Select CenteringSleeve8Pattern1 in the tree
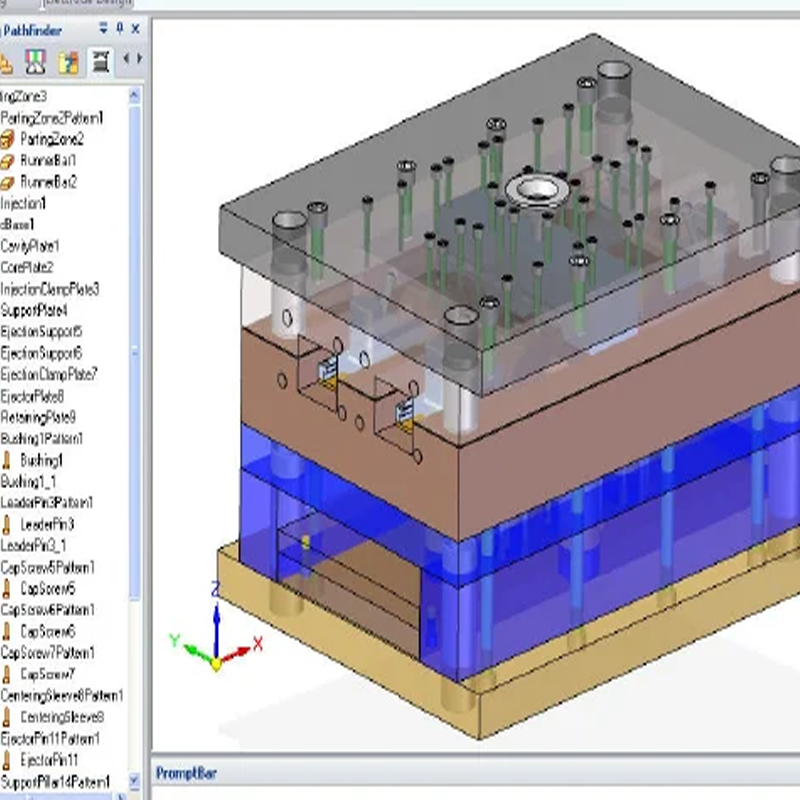This screenshot has width=800, height=800. (x=62, y=696)
